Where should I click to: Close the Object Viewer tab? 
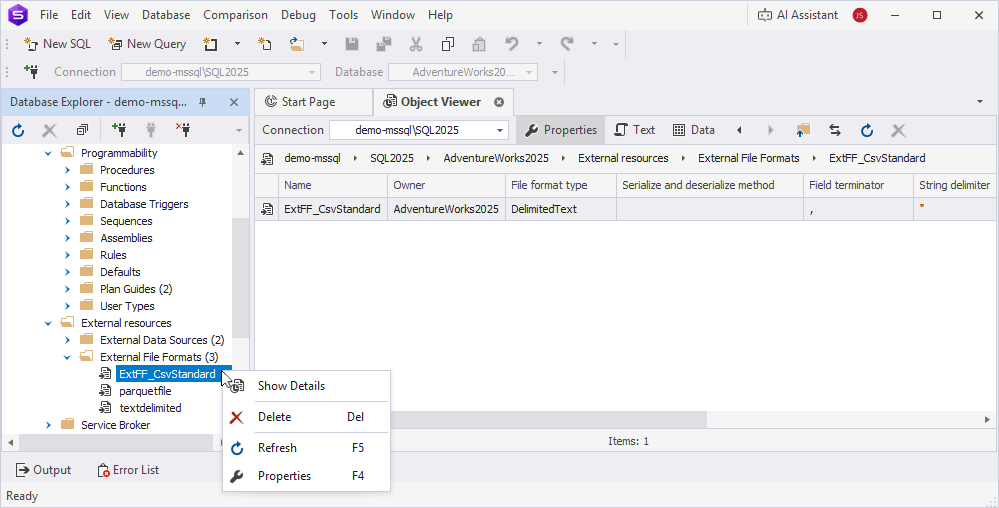[499, 102]
